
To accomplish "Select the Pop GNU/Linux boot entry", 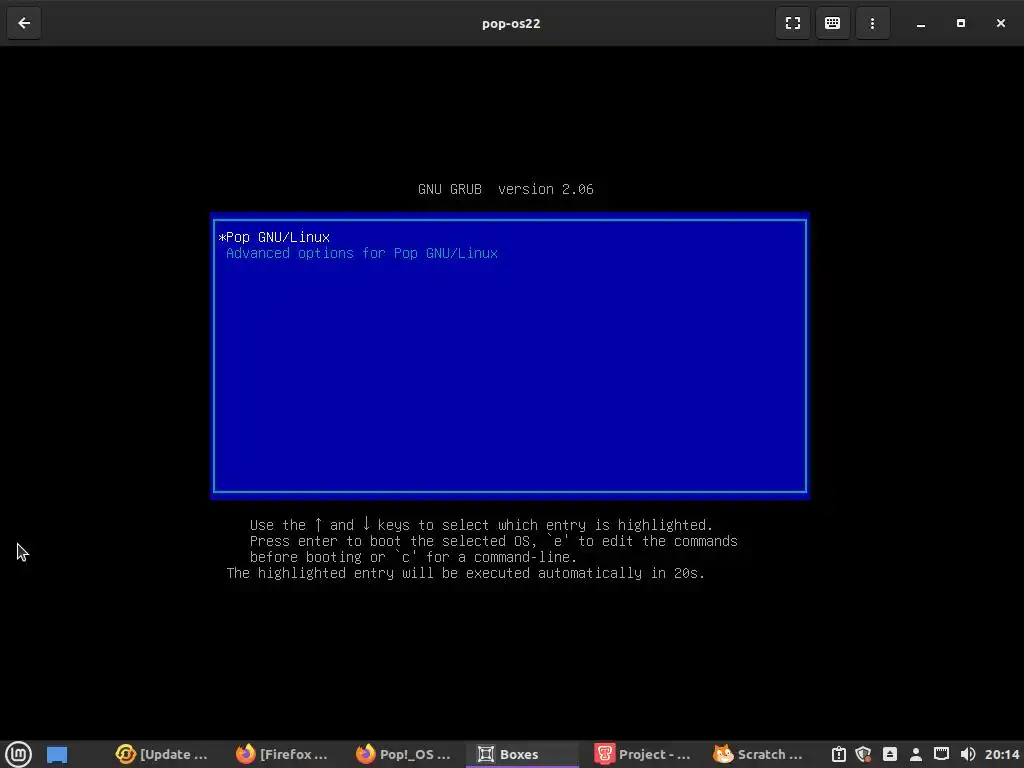I will click(x=509, y=237).
